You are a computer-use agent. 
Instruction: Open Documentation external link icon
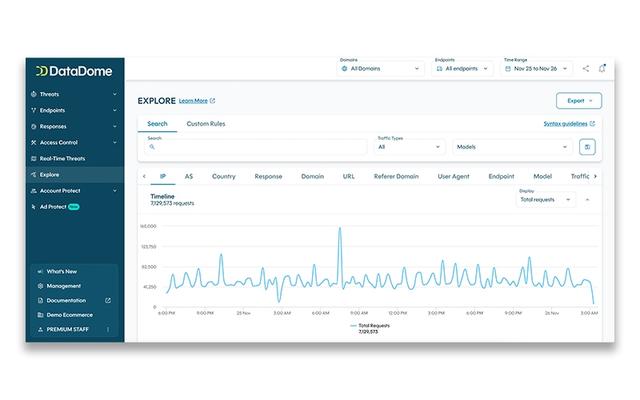(x=108, y=300)
